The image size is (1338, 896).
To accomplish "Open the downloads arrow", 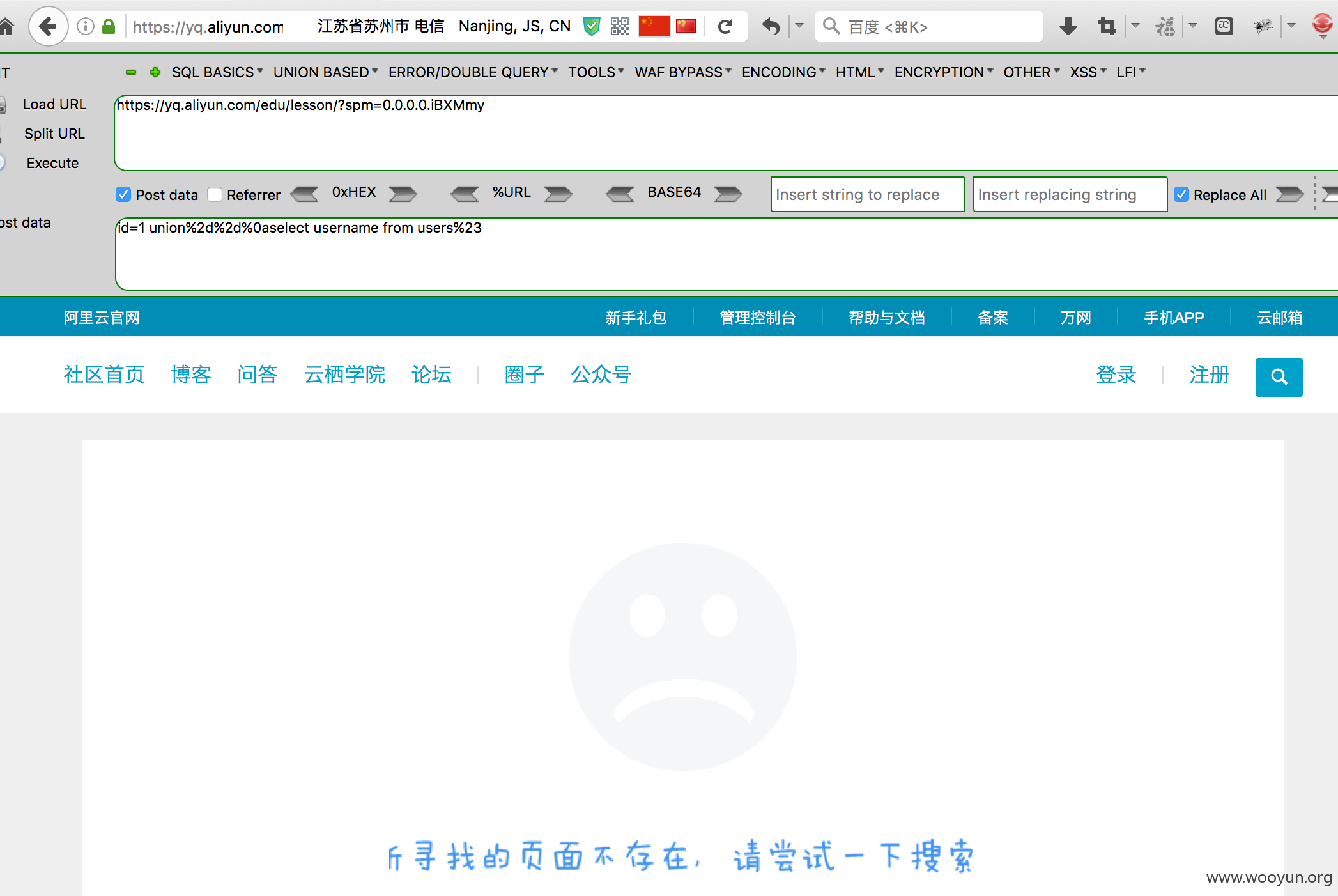I will coord(1068,27).
